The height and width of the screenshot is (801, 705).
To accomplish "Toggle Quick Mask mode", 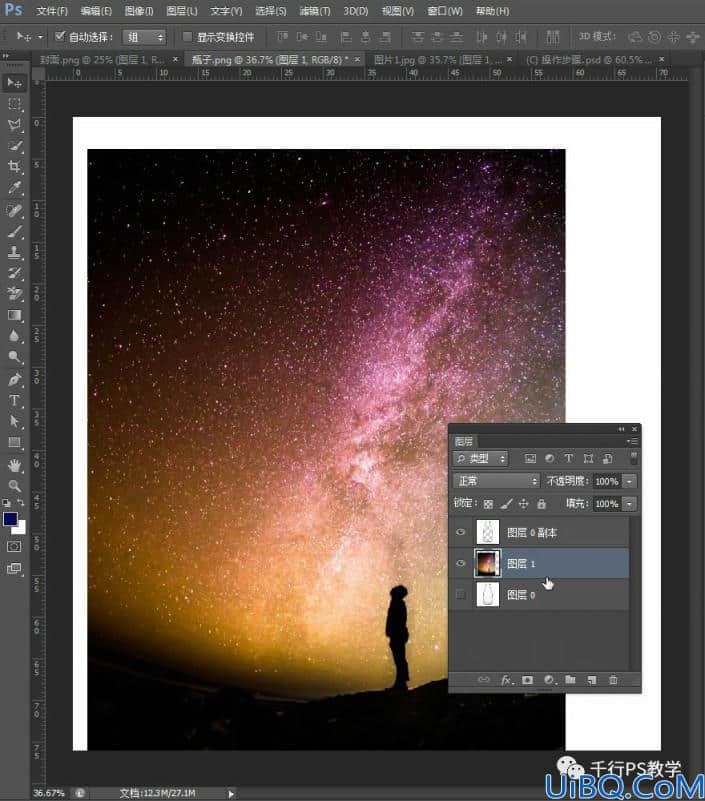I will (x=14, y=547).
